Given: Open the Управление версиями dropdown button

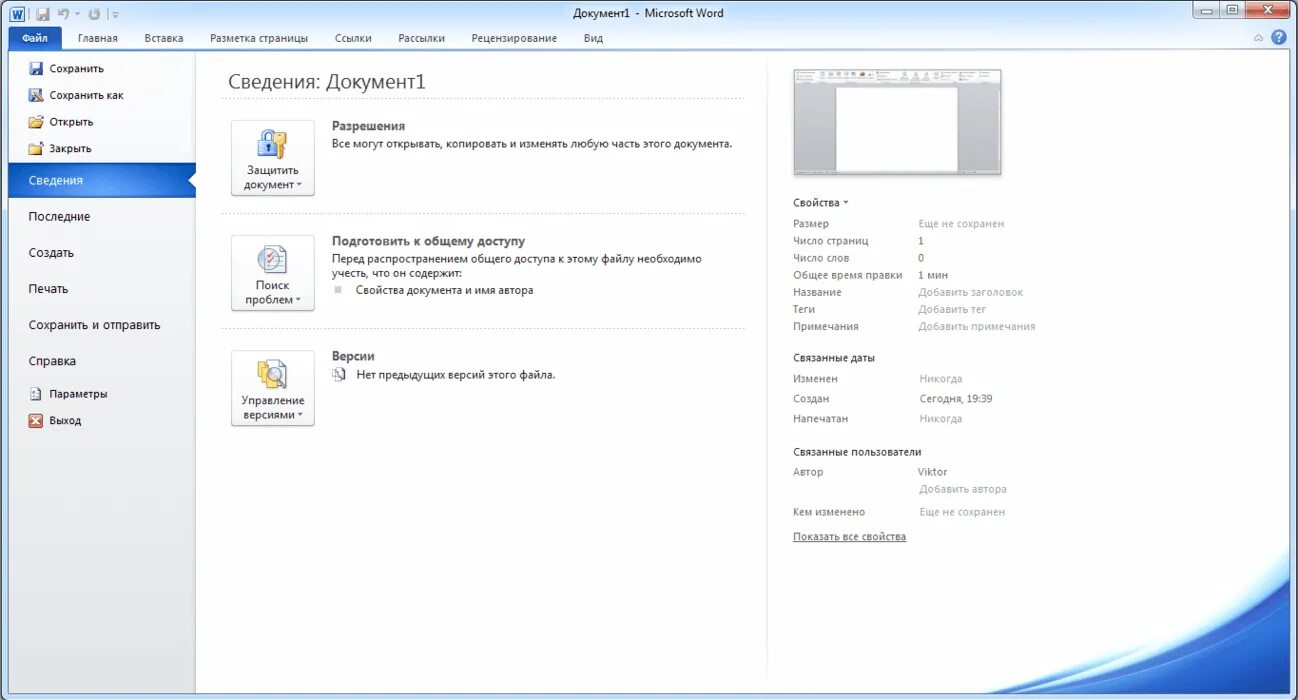Looking at the screenshot, I should [x=273, y=388].
